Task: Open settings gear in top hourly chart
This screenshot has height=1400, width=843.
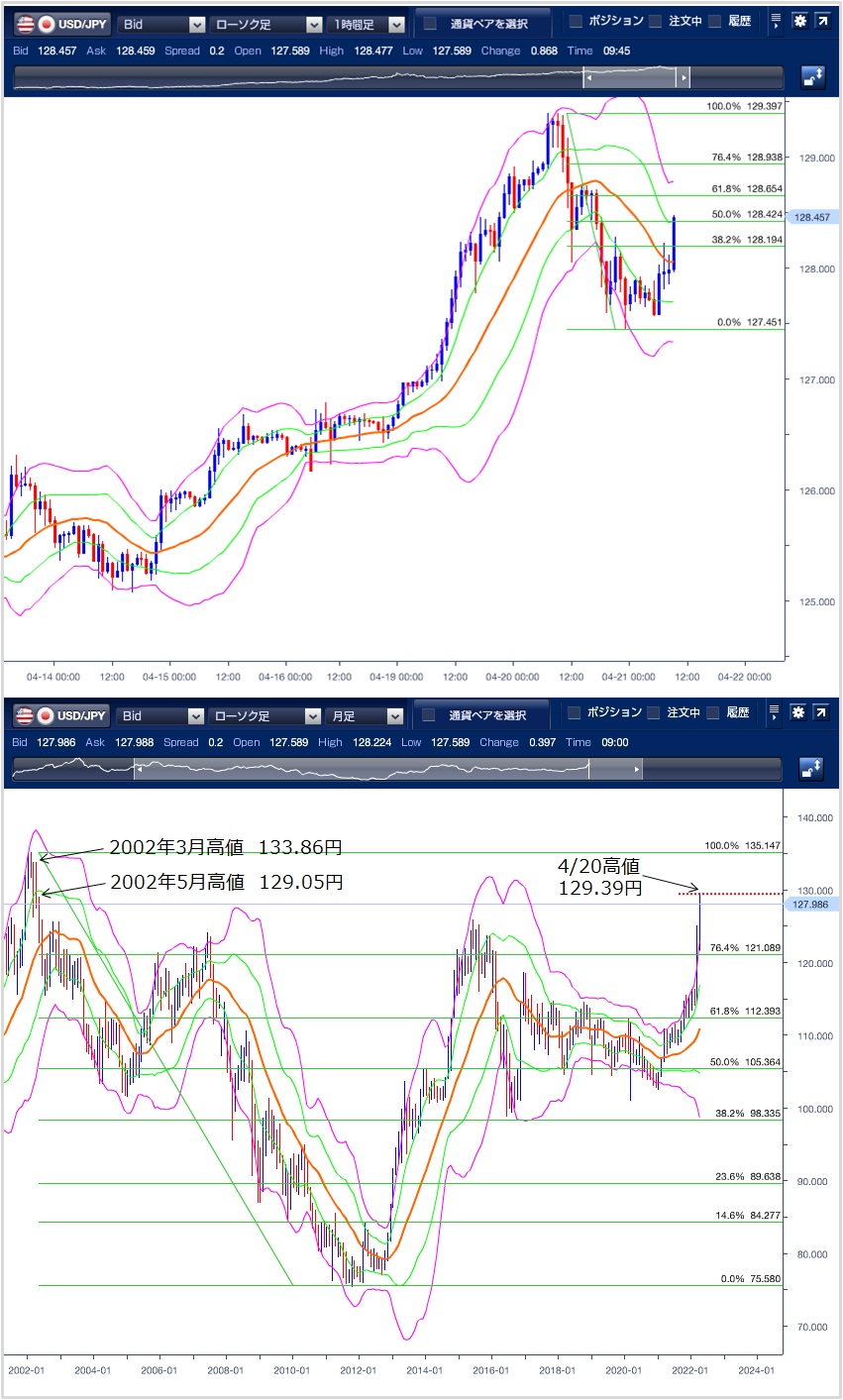Action: tap(799, 22)
